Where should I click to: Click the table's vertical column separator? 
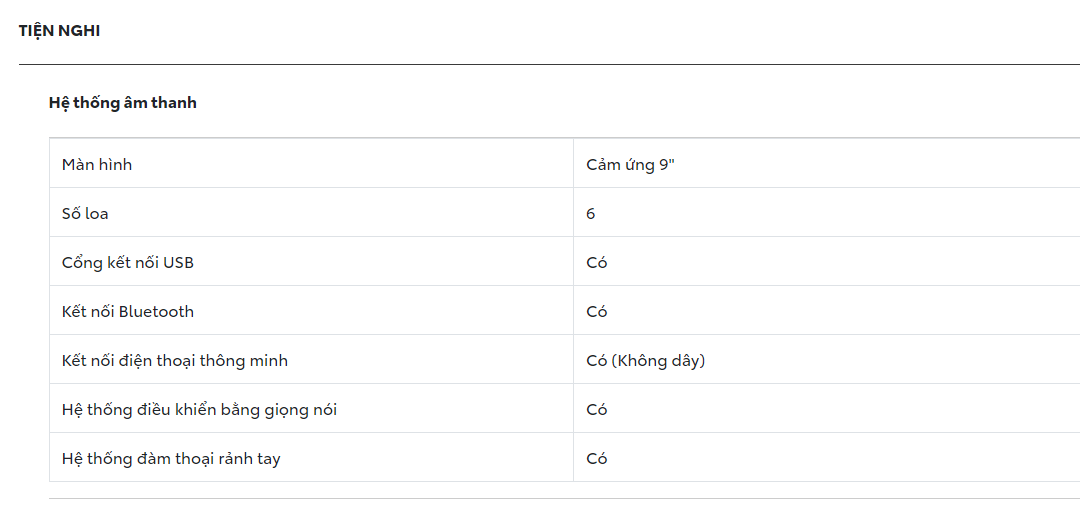pyautogui.click(x=573, y=310)
